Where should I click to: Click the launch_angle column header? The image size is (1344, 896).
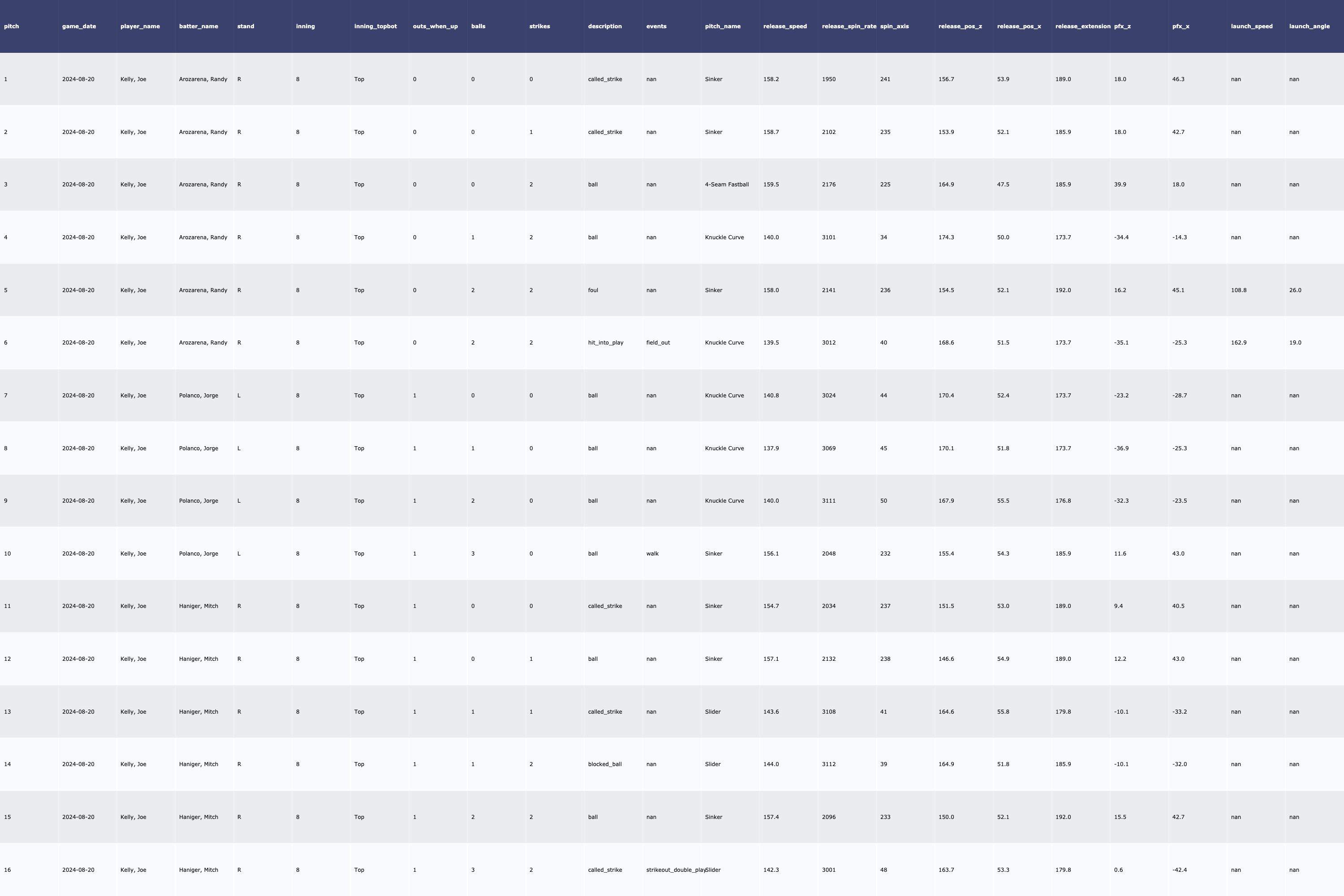(x=1309, y=26)
